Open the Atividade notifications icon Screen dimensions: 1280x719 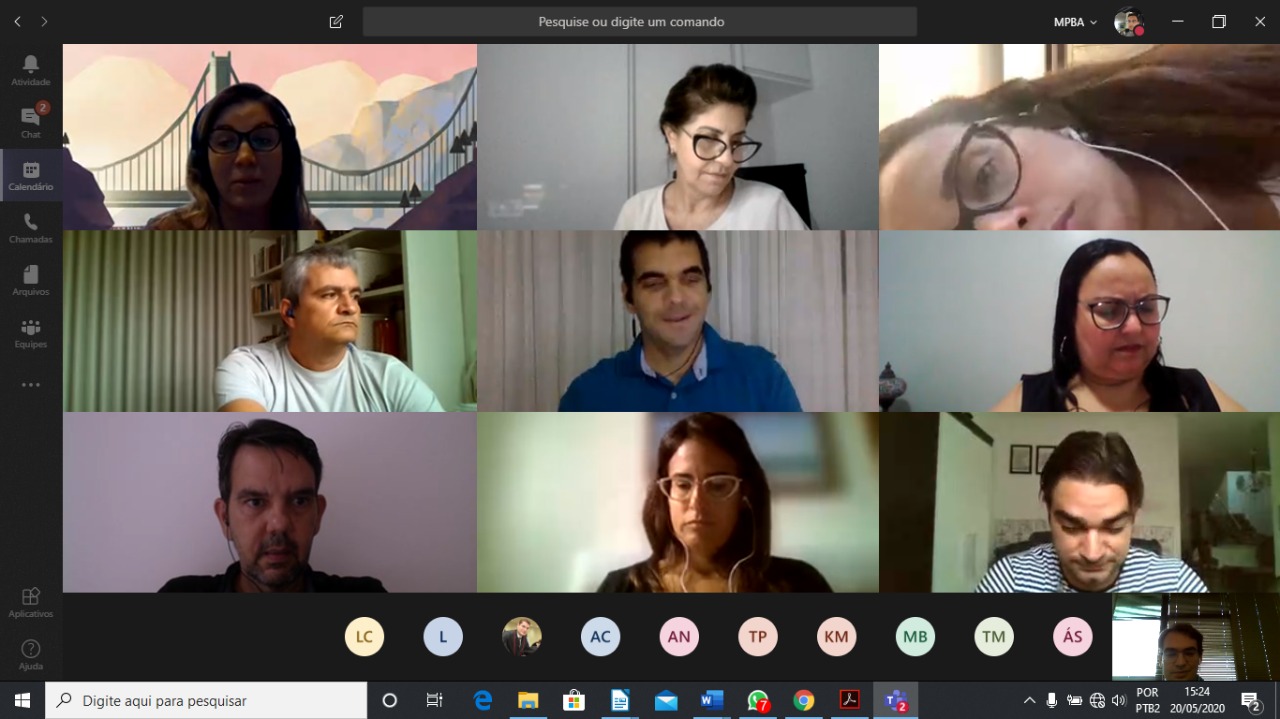click(x=31, y=70)
